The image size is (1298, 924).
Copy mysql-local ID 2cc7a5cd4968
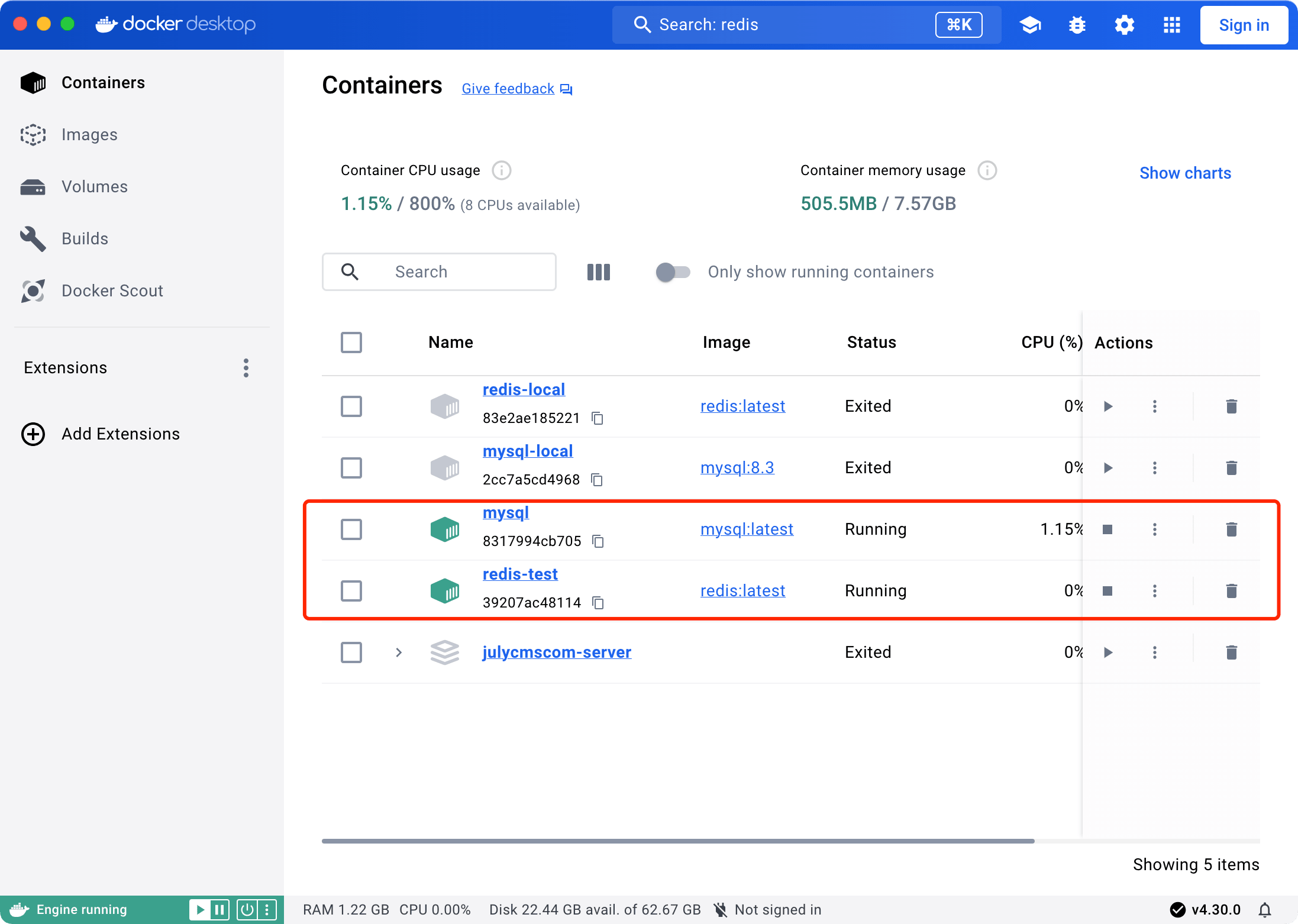click(598, 480)
